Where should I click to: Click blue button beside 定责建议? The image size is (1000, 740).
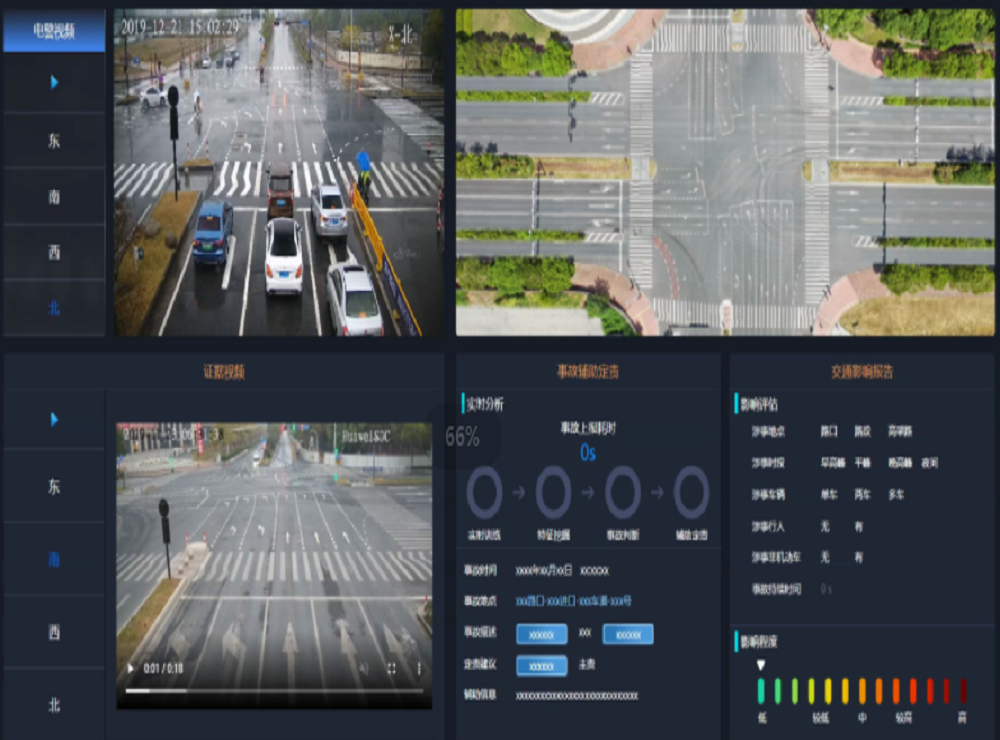(541, 665)
